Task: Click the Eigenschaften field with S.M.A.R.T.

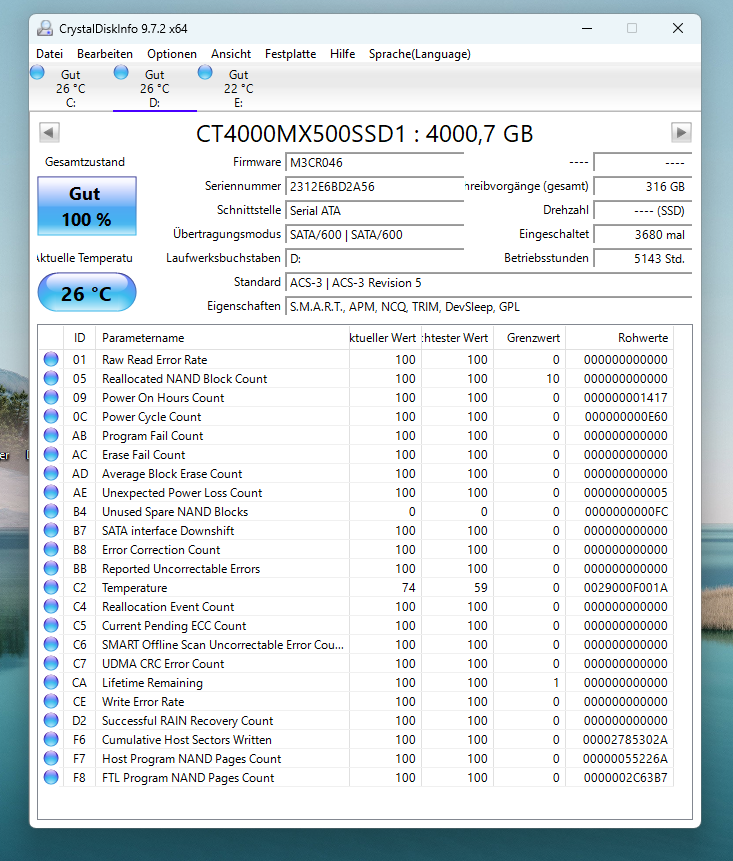Action: coord(489,307)
